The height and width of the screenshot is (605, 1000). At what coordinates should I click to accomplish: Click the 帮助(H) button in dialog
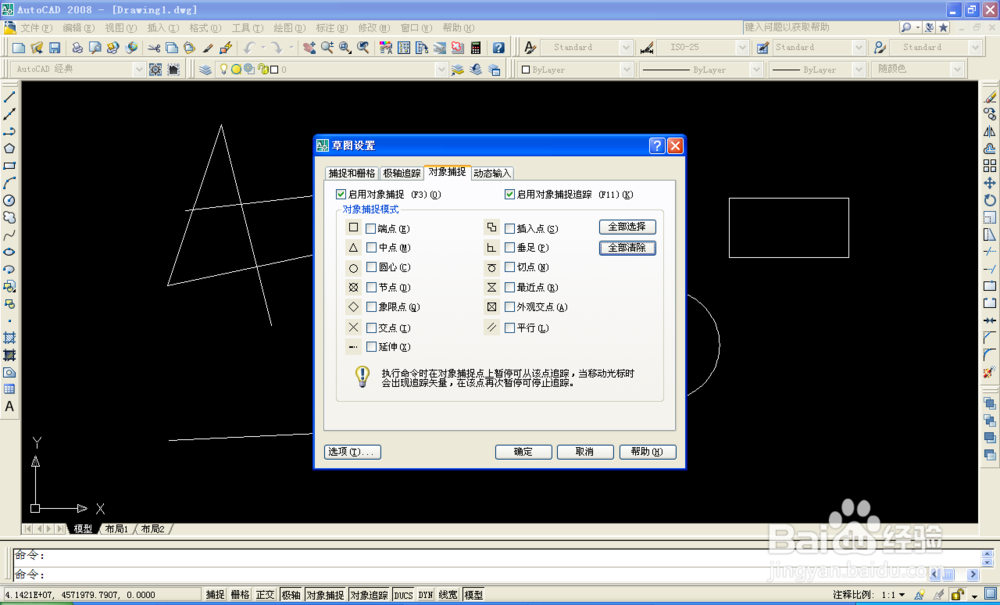coord(647,452)
